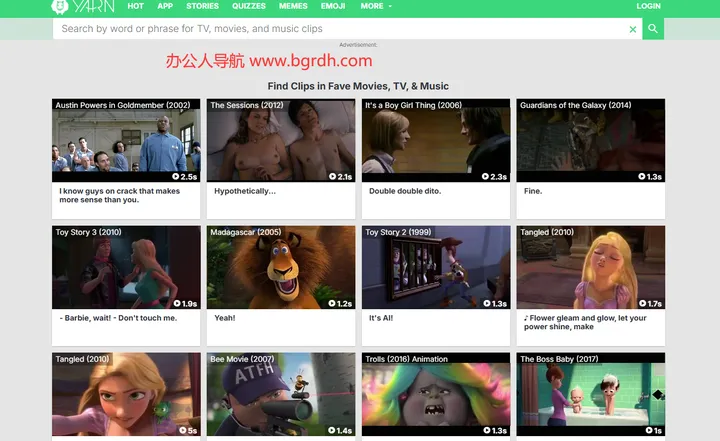Viewport: 720px width, 441px height.
Task: Open Tangled thumbnail with singing Rapunzel
Action: click(591, 267)
